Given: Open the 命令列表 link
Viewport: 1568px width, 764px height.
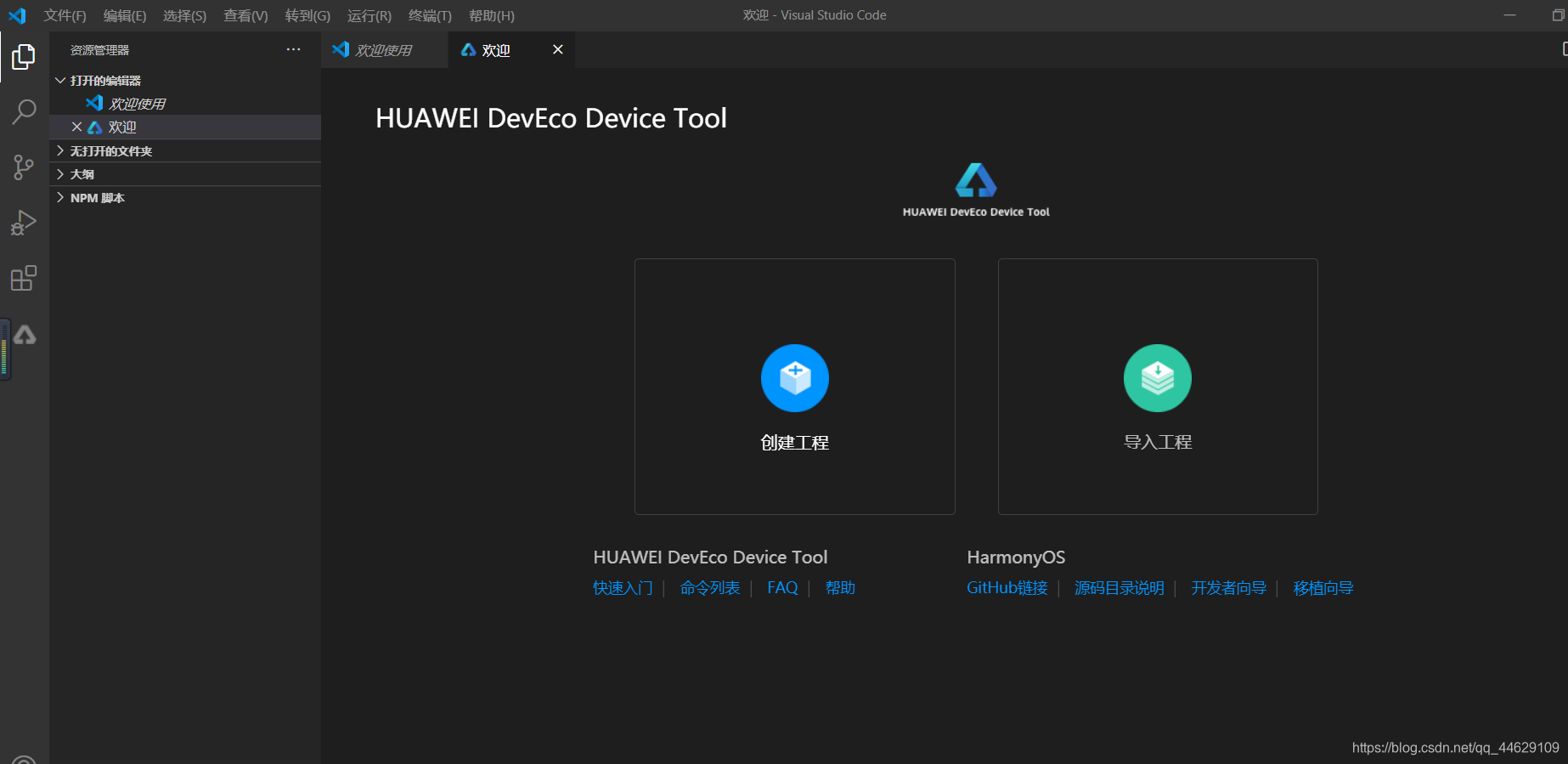Looking at the screenshot, I should (710, 588).
